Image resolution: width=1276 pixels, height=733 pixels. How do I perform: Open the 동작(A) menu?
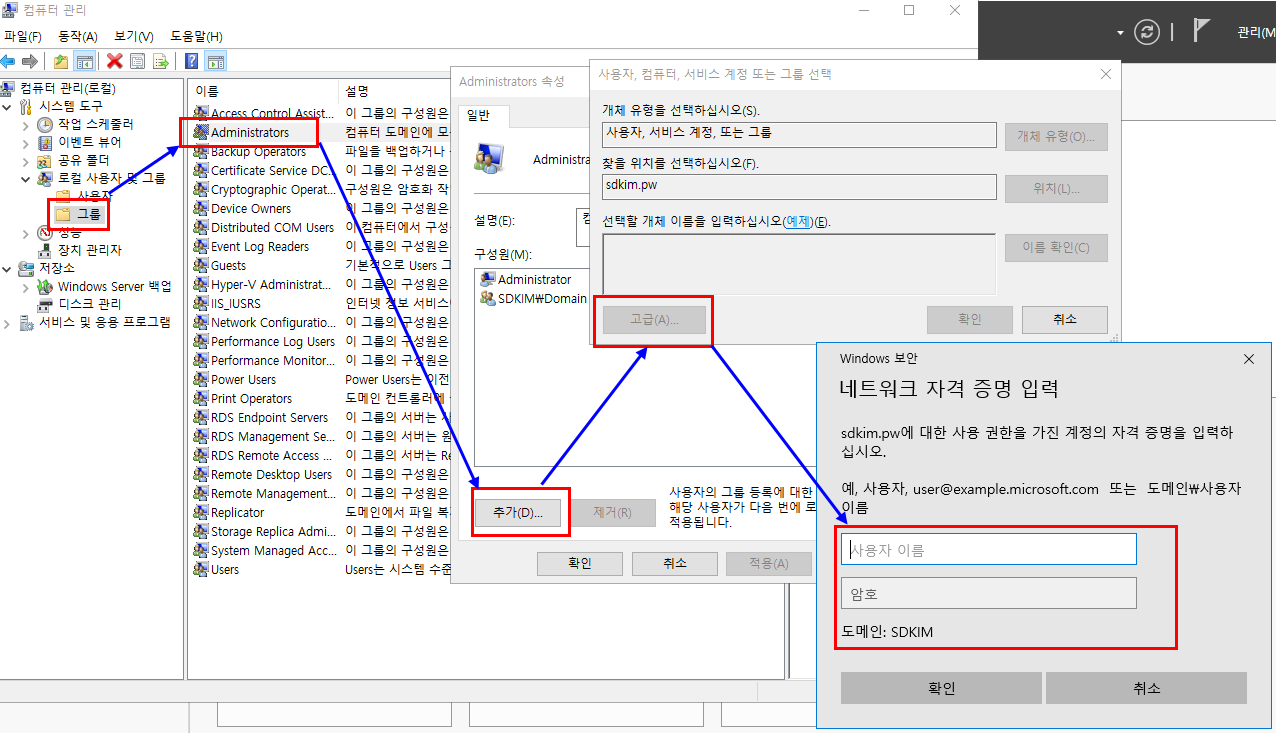78,37
